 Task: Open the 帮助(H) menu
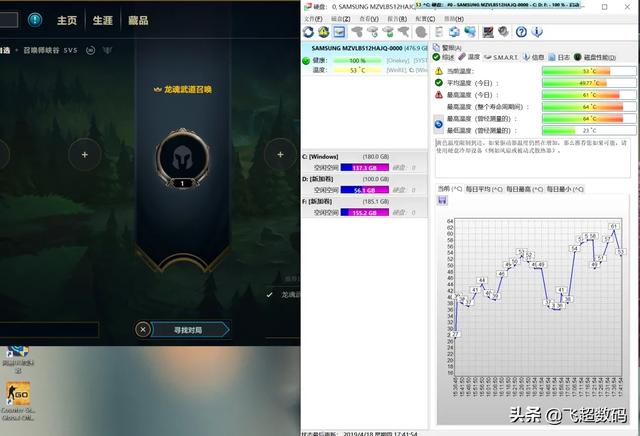click(x=454, y=19)
